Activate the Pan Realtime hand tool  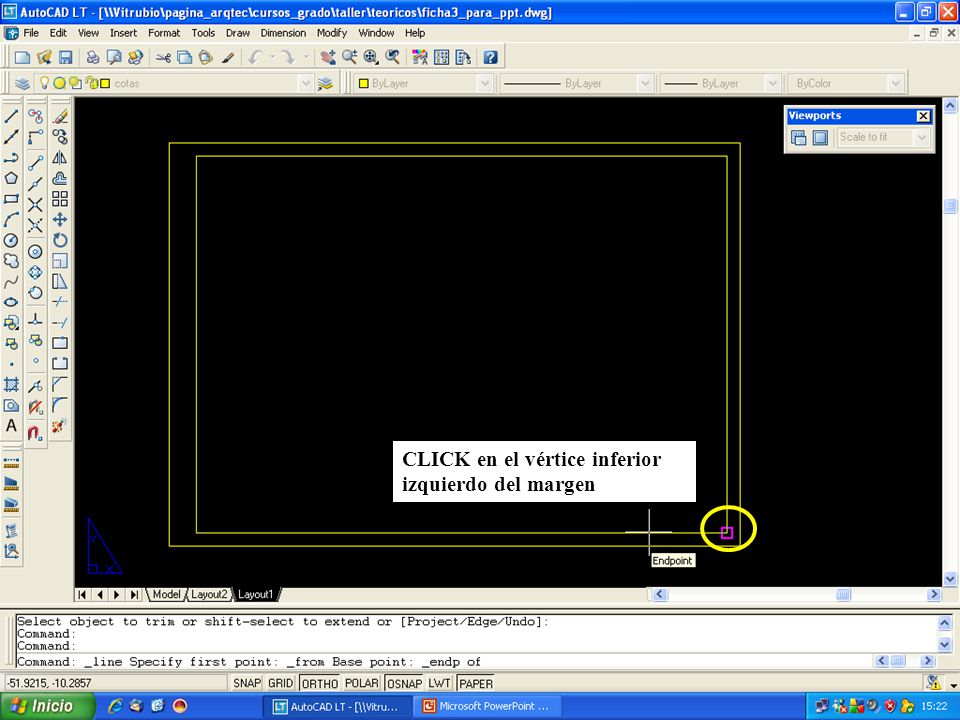coord(328,58)
